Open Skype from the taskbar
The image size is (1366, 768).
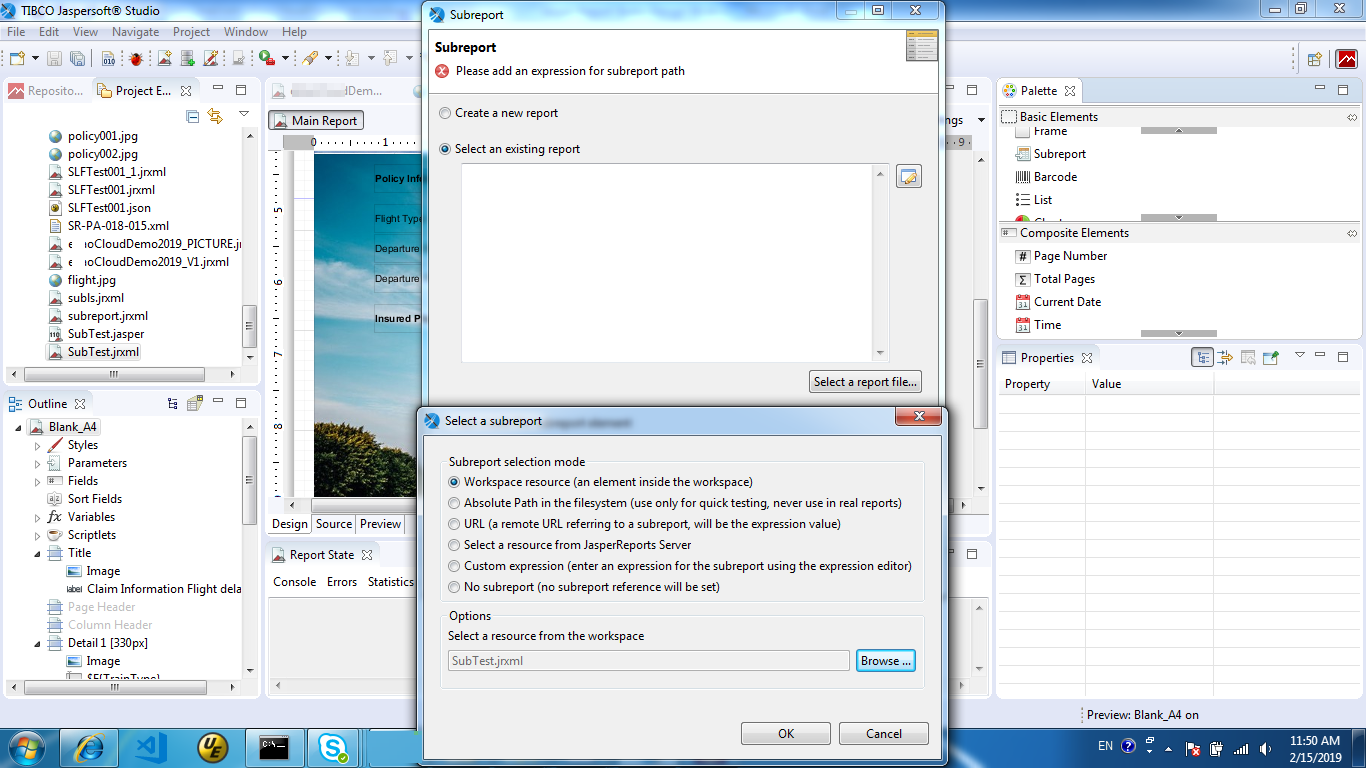(333, 746)
